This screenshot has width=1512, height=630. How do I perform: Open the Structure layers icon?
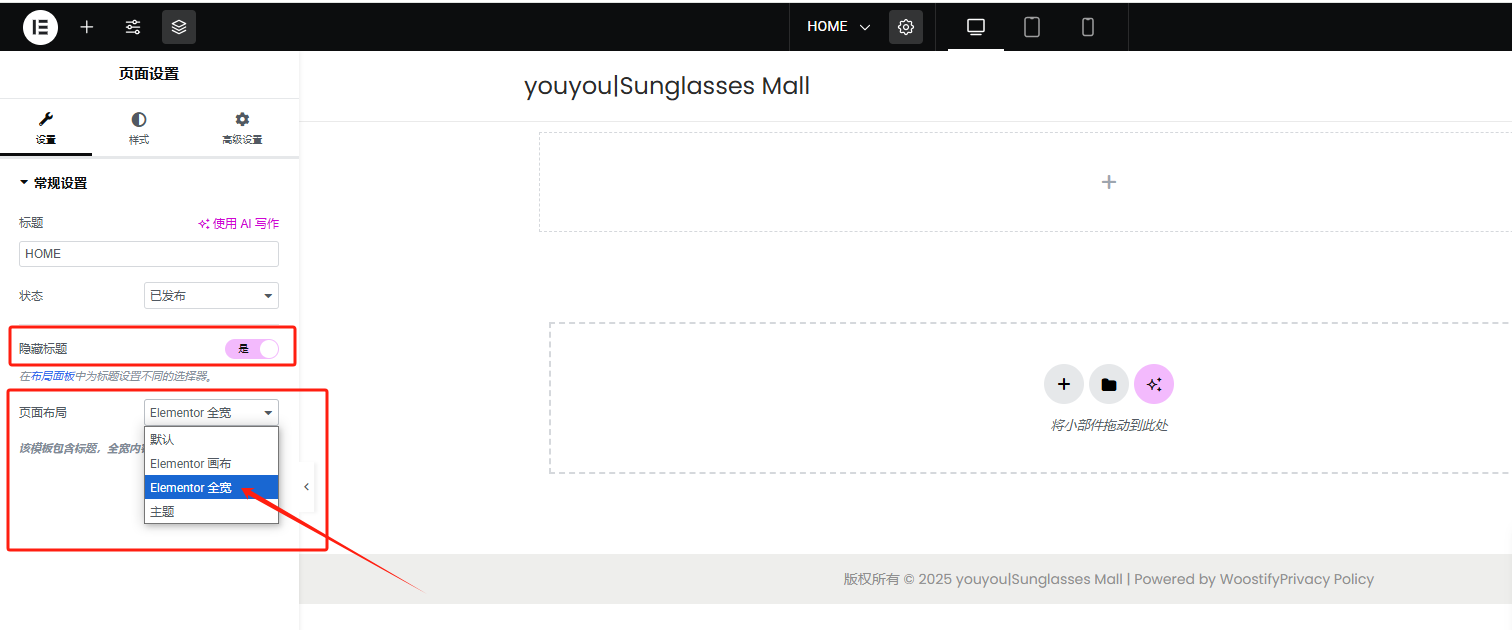(x=179, y=27)
